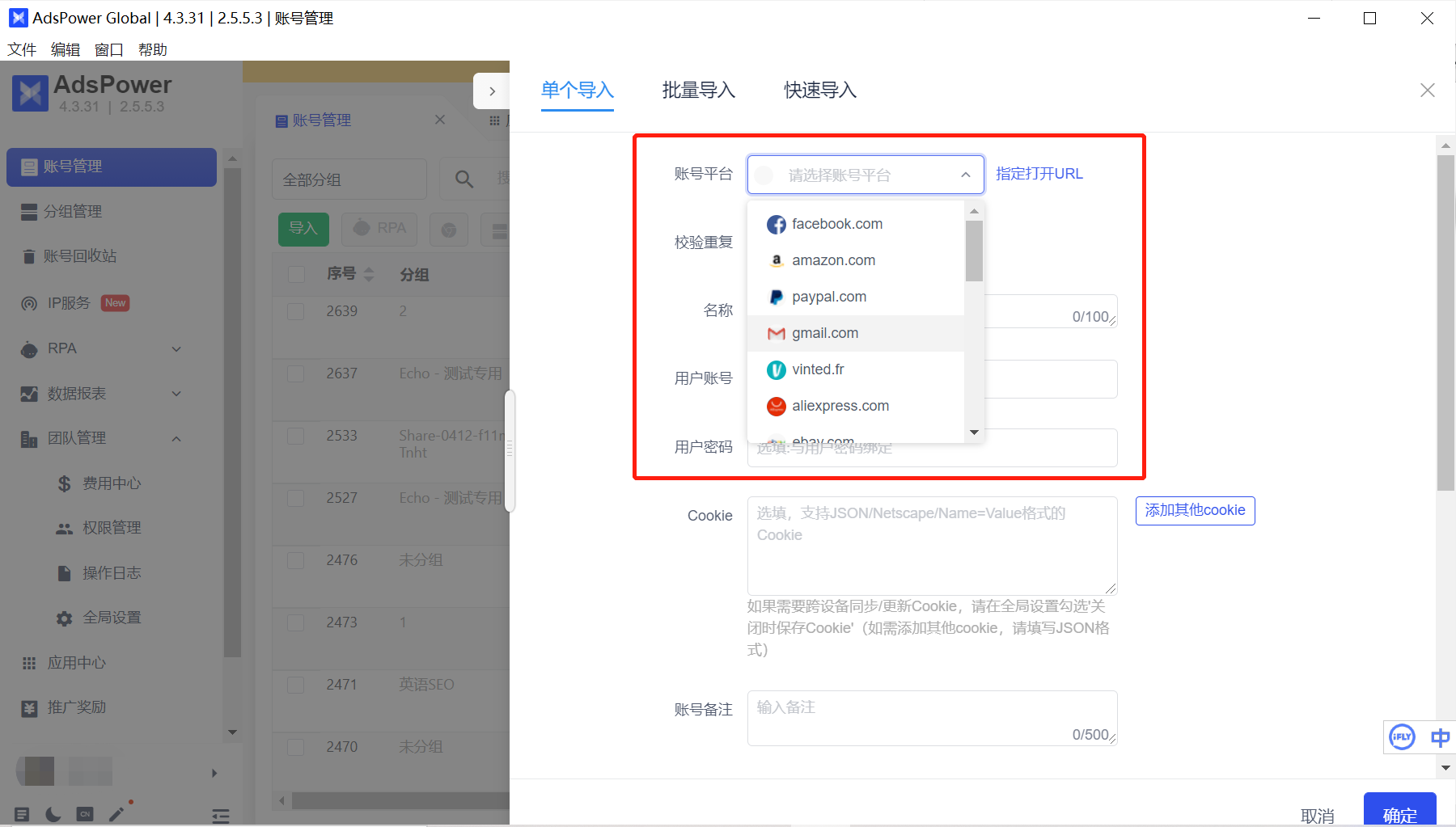
Task: Check the row 2470 checkbox
Action: 296,747
